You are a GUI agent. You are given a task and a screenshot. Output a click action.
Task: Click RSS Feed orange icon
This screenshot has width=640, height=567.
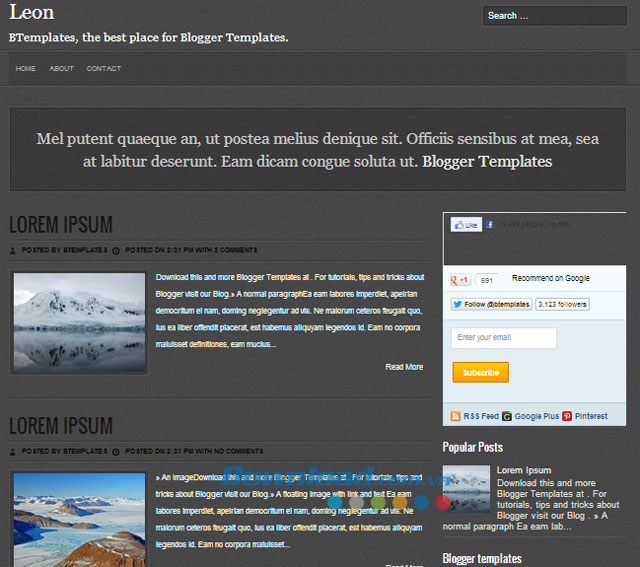tap(456, 416)
